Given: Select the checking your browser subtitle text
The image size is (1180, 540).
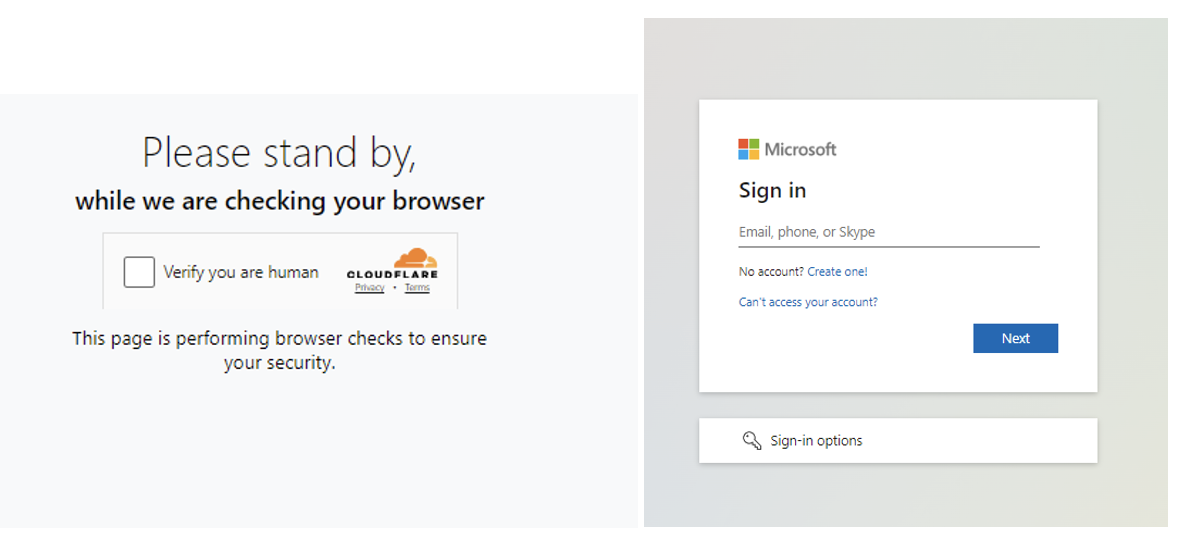Looking at the screenshot, I should [x=280, y=202].
